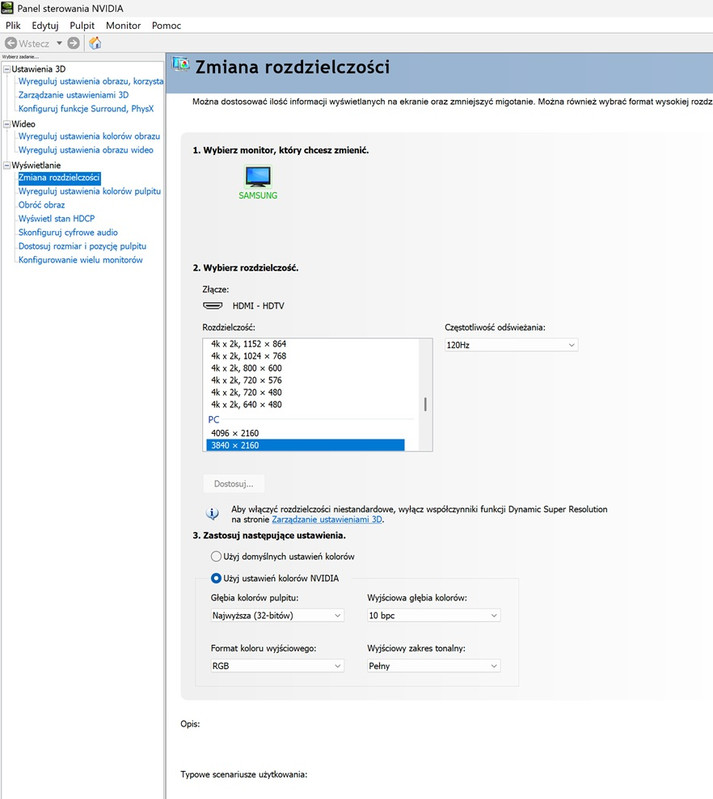This screenshot has height=799, width=713.
Task: Select highlighted resolution '3840 × 2160'
Action: coord(305,445)
